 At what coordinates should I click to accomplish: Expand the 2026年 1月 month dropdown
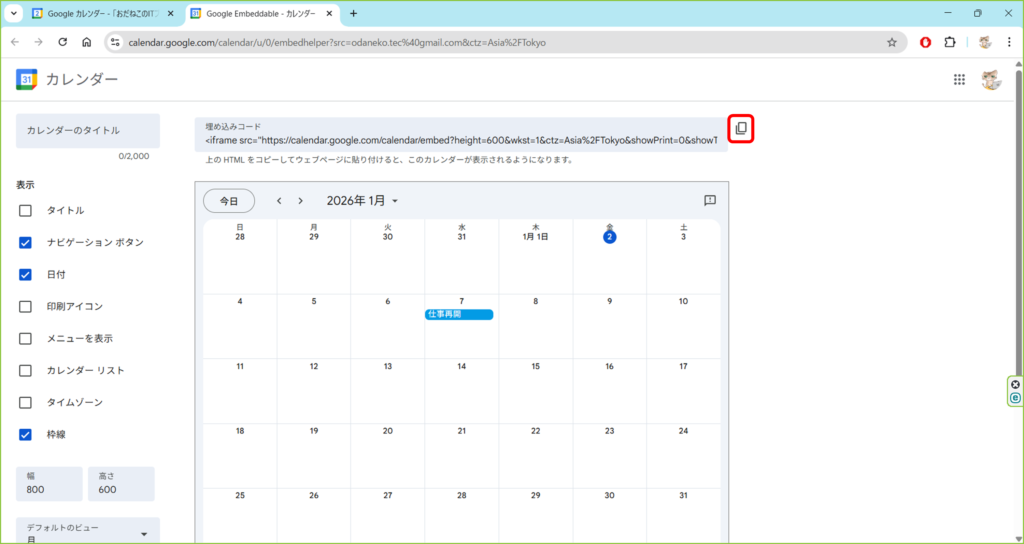pyautogui.click(x=362, y=201)
